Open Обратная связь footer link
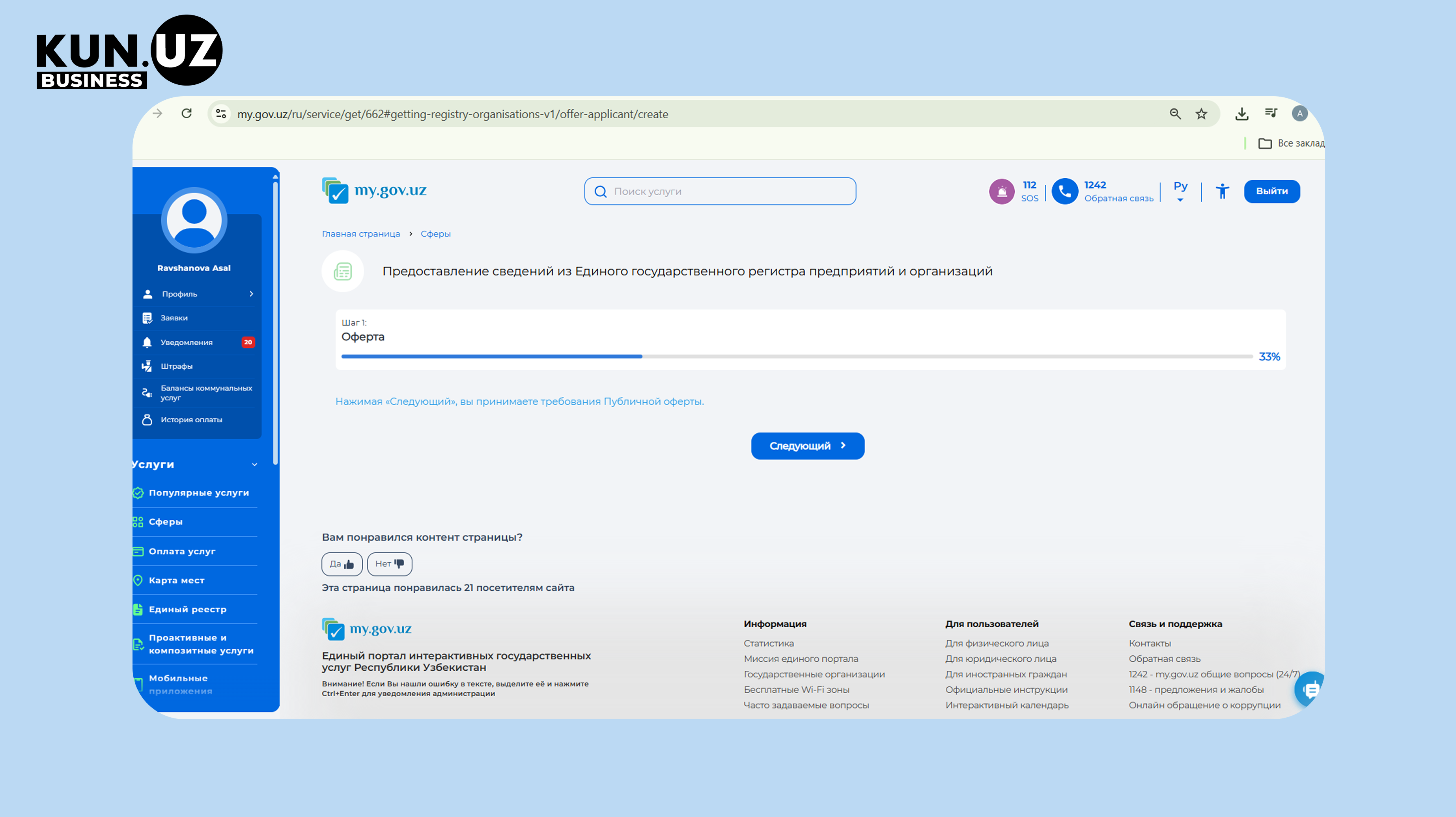1456x817 pixels. coord(1164,659)
